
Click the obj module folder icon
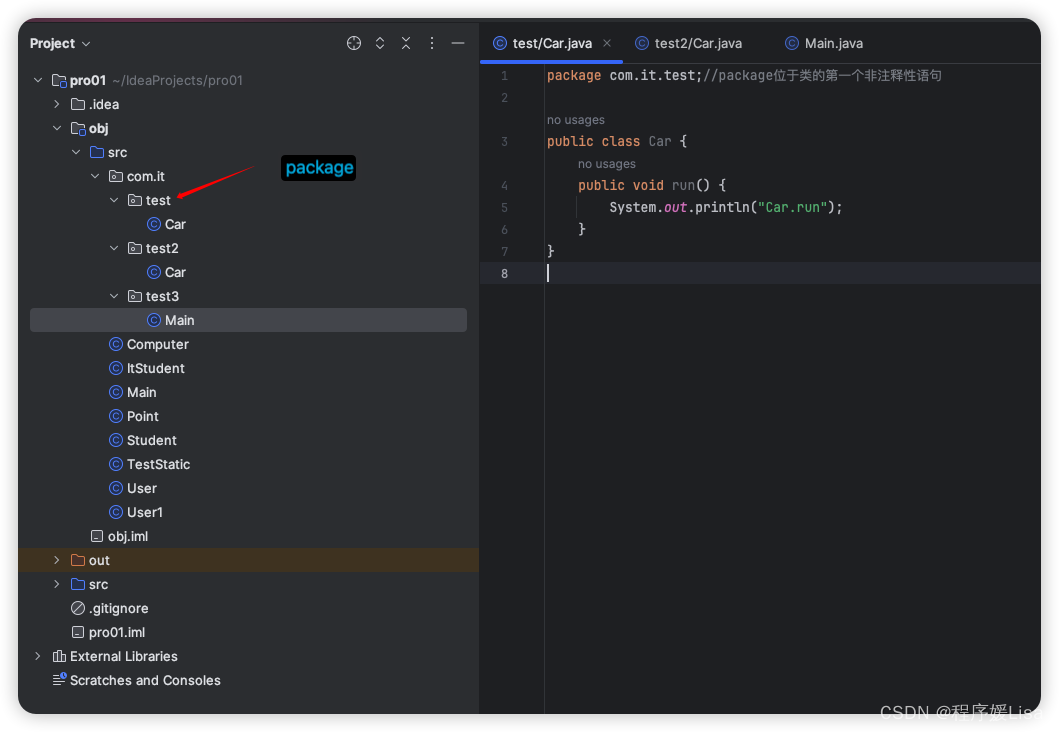pyautogui.click(x=78, y=129)
